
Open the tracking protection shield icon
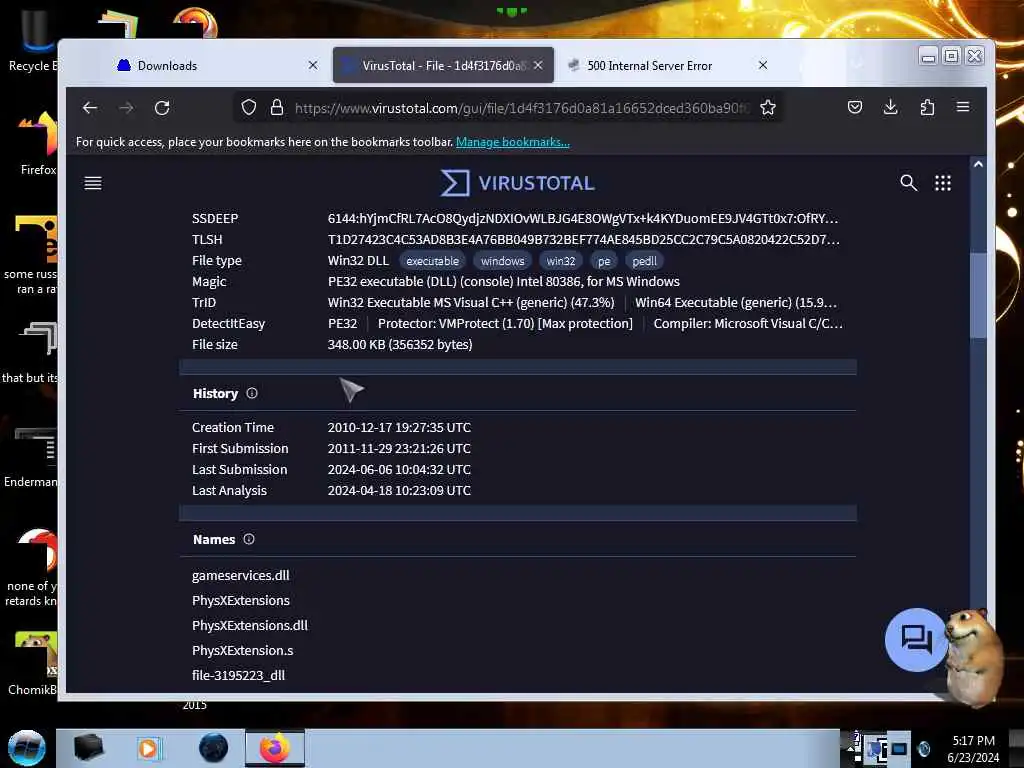coord(249,107)
